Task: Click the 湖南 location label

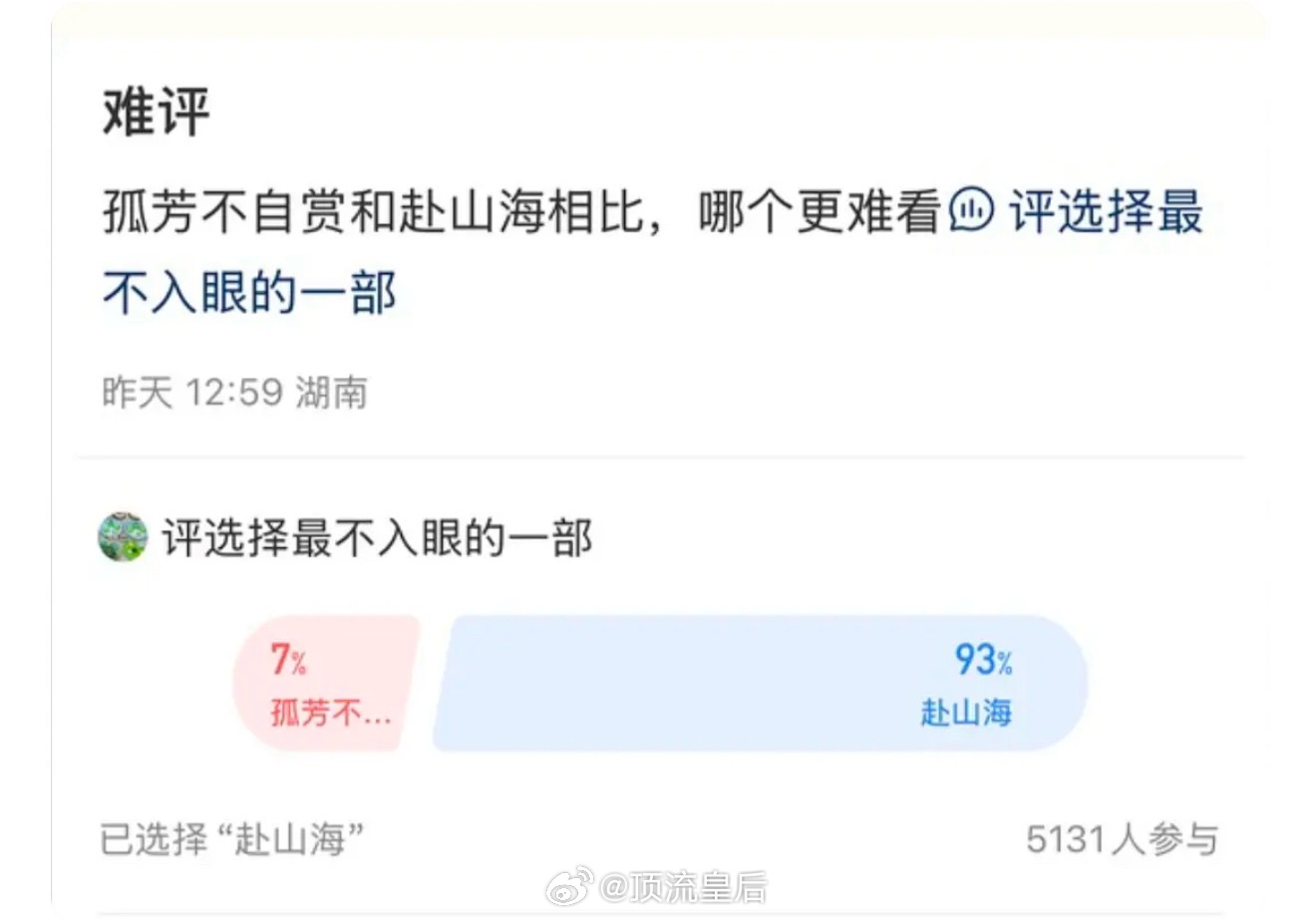Action: (x=332, y=392)
